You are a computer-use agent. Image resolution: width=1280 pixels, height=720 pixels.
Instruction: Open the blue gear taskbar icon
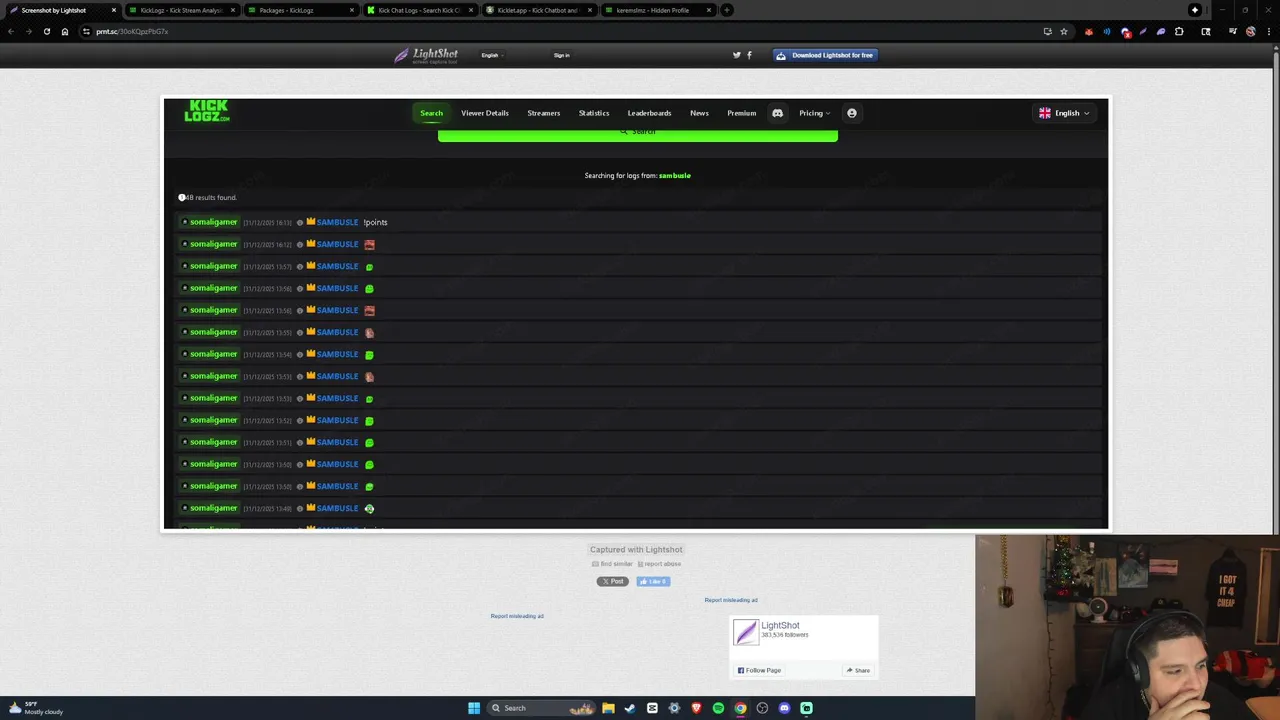tap(674, 708)
